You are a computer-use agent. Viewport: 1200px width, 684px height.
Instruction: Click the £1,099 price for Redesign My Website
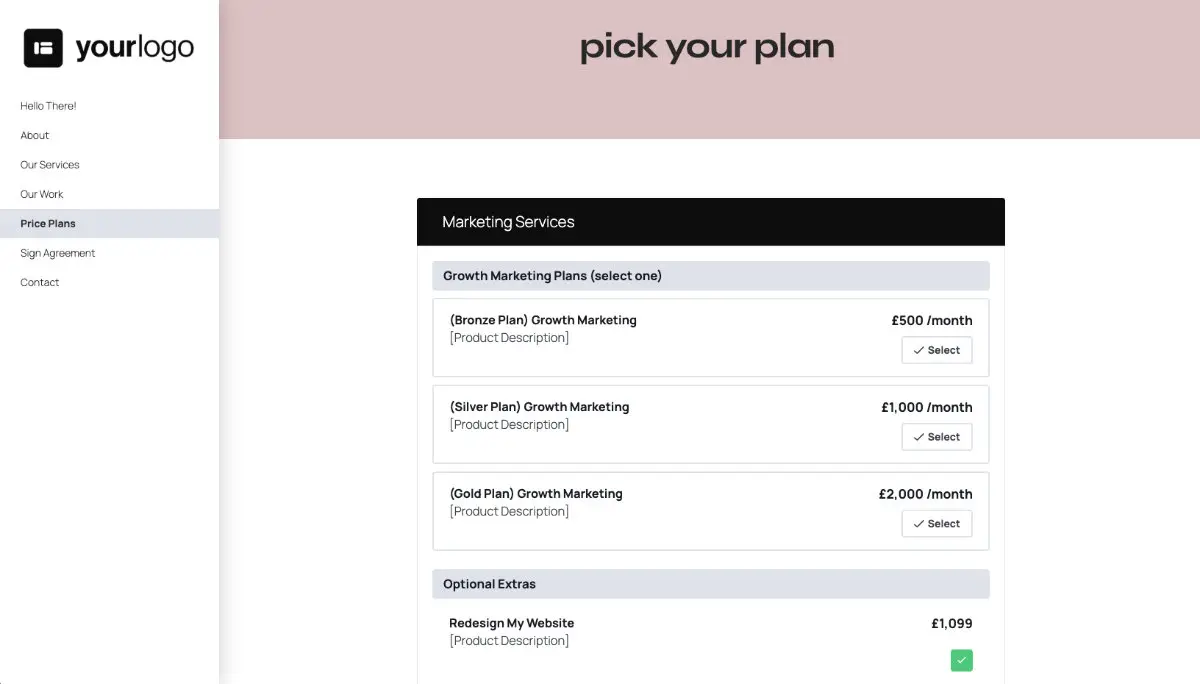click(x=951, y=622)
